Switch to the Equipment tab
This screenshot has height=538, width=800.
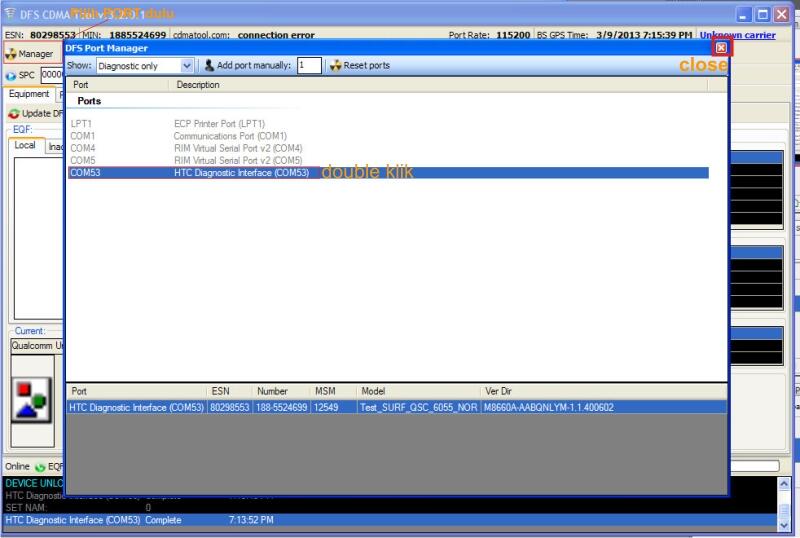tap(29, 94)
